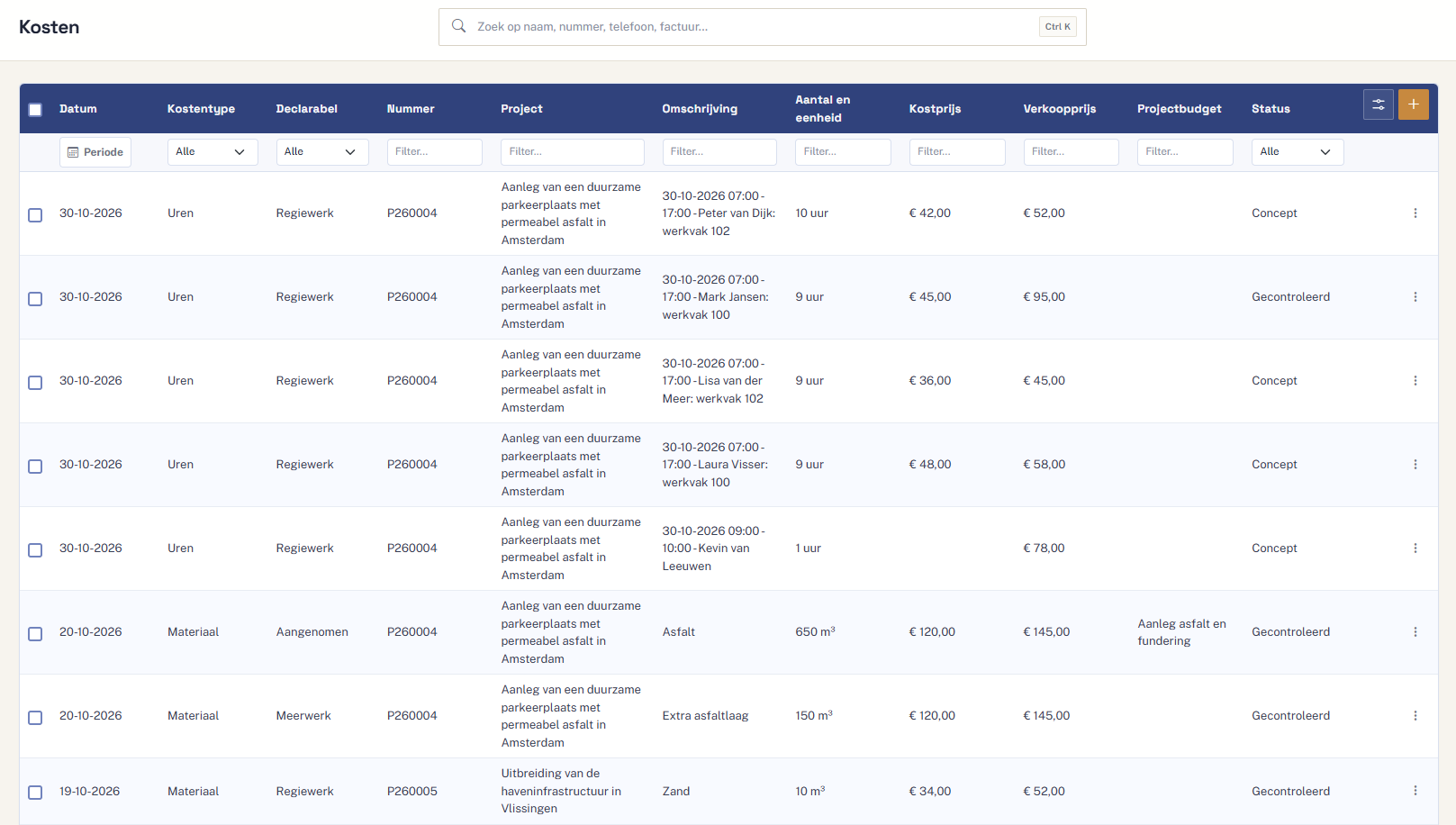
Task: Open row menu for Peter van Dijk entry
Action: tap(1415, 213)
